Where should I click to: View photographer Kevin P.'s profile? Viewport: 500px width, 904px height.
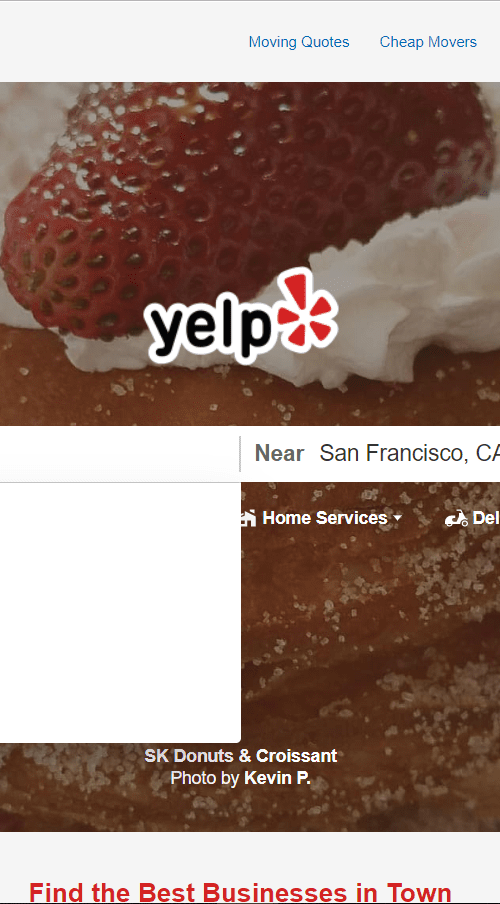[x=277, y=778]
